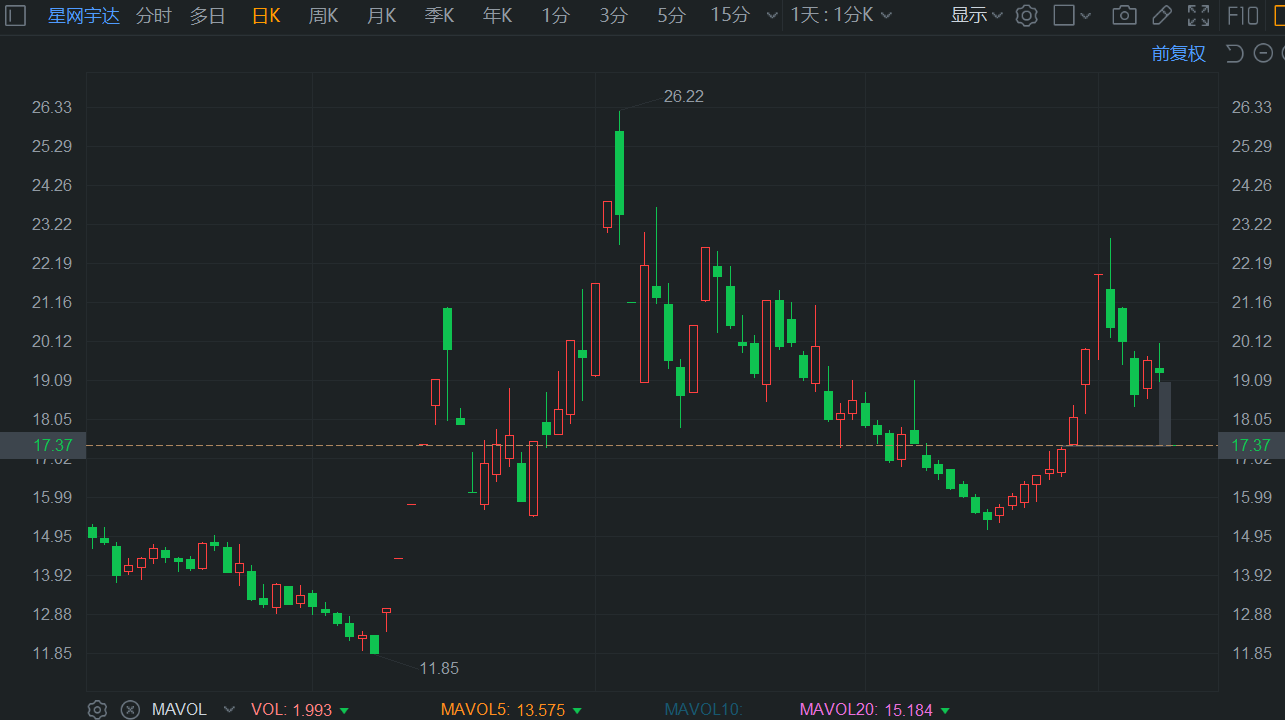Select the pencil drawing tool
This screenshot has height=720, width=1285.
1161,15
